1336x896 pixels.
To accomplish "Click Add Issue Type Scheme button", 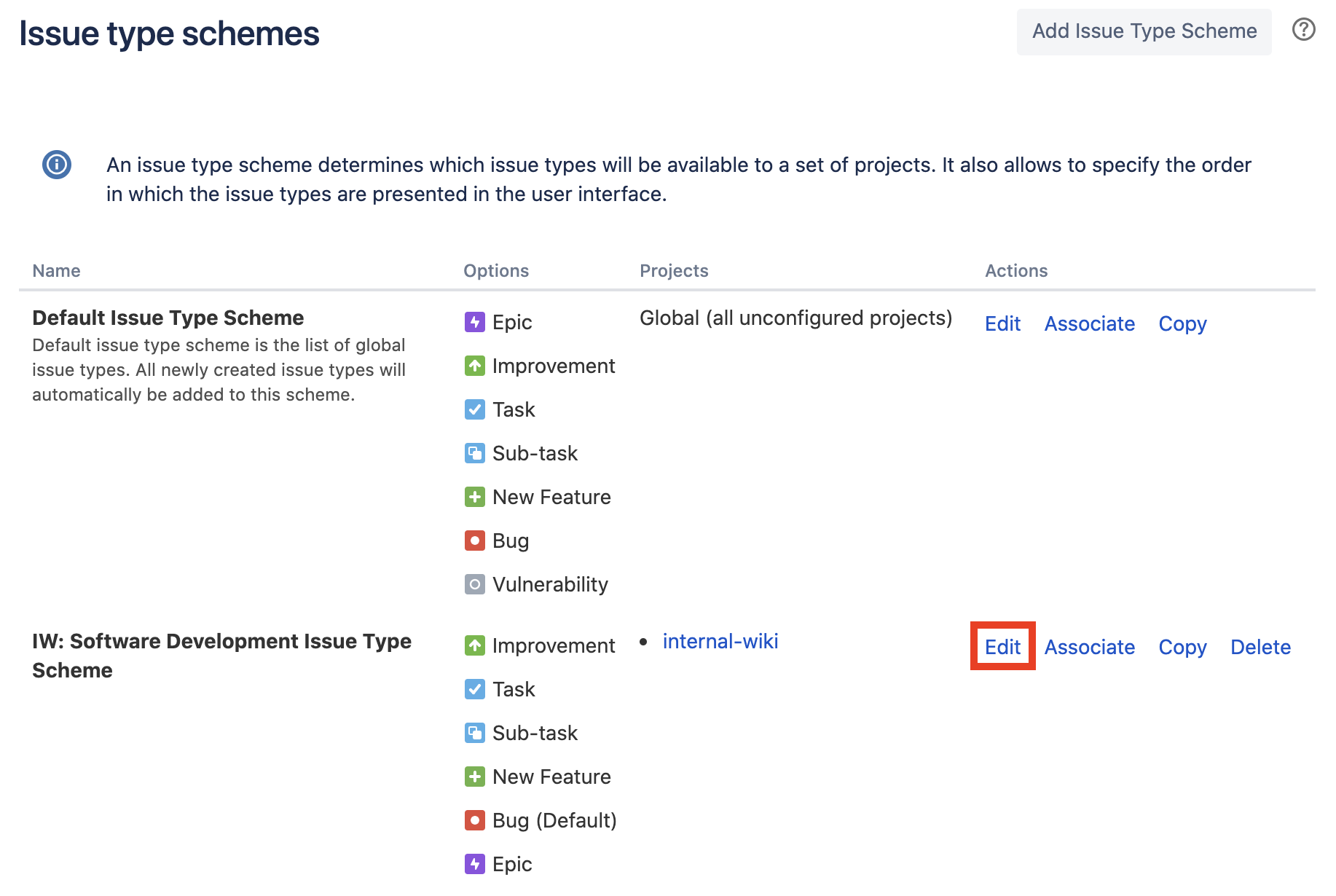I will tap(1144, 31).
